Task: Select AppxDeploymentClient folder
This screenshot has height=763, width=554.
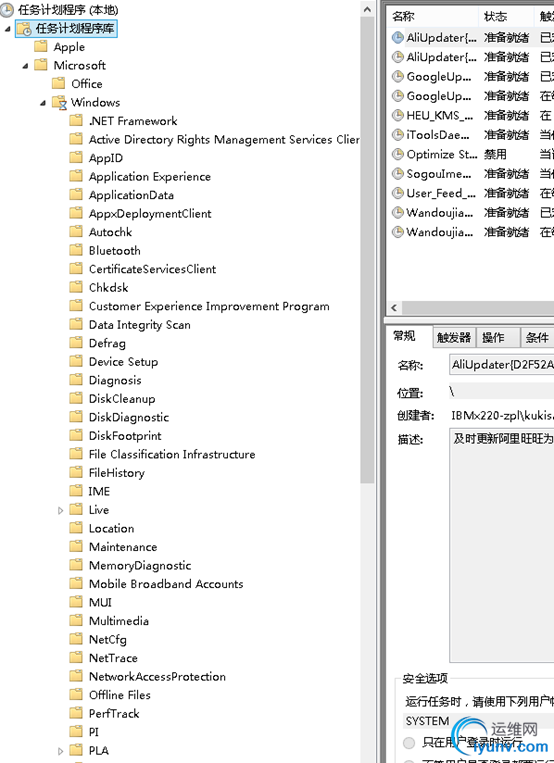Action: click(x=150, y=213)
